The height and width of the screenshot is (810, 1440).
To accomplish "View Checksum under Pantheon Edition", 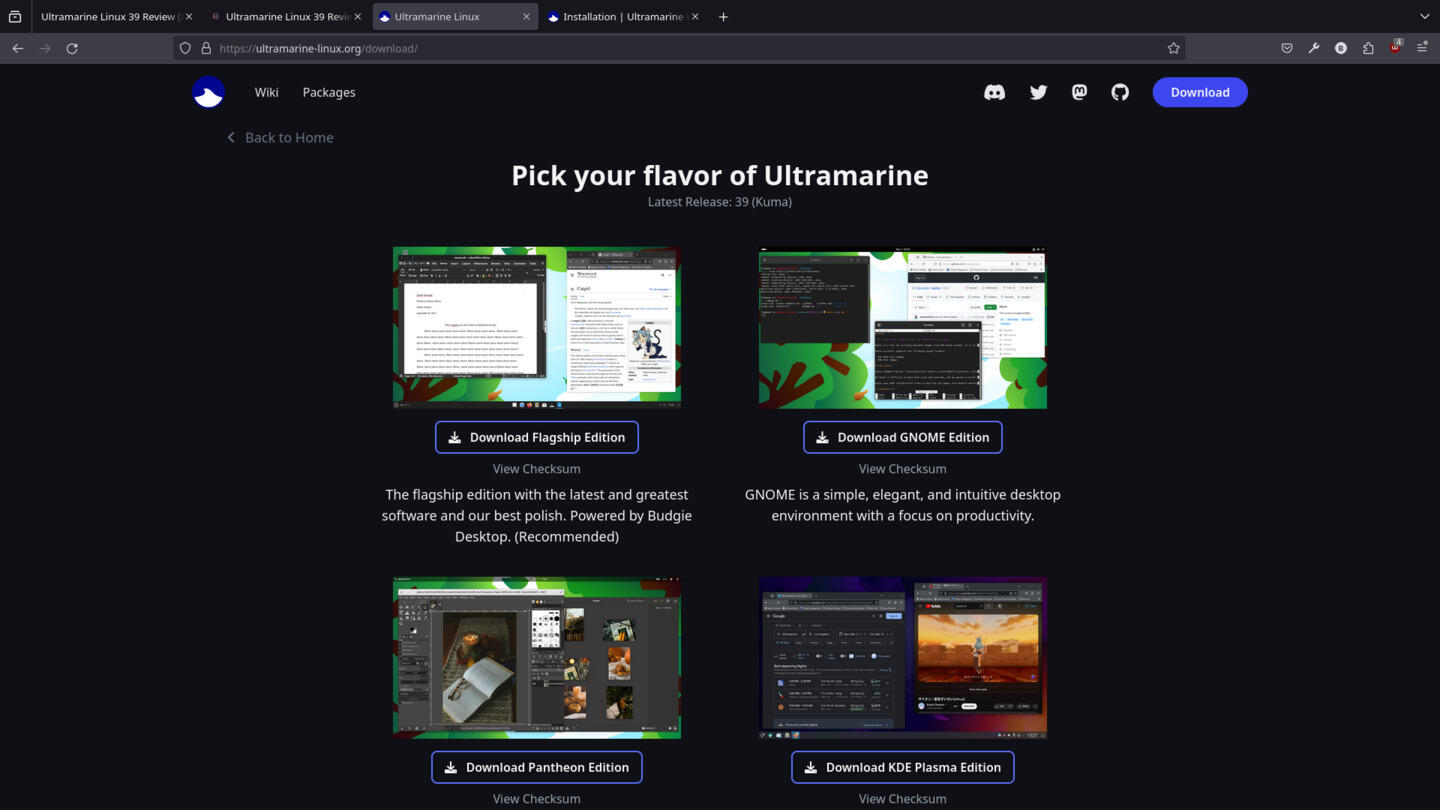I will (537, 799).
